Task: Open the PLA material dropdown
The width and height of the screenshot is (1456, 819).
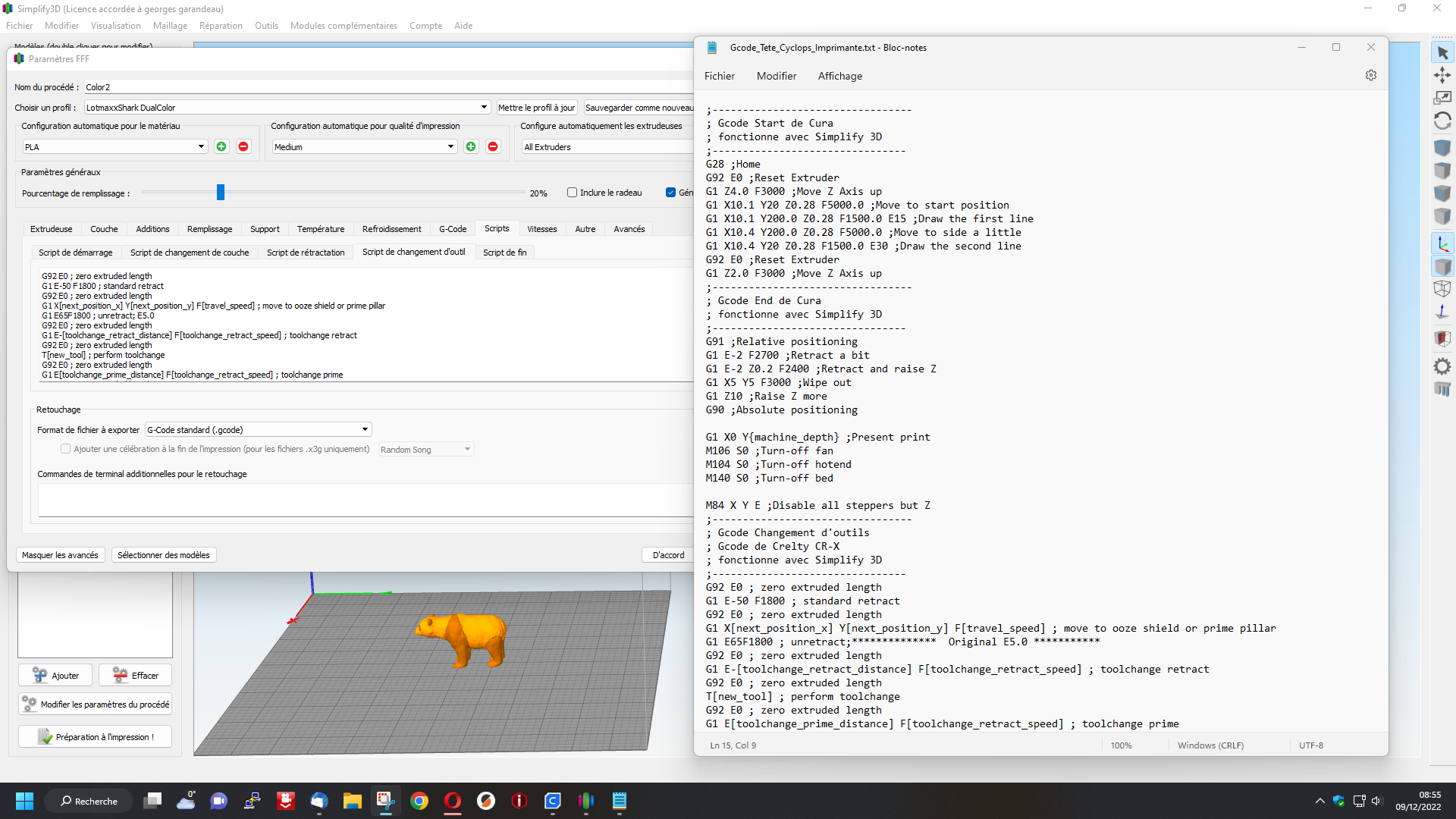Action: point(115,146)
